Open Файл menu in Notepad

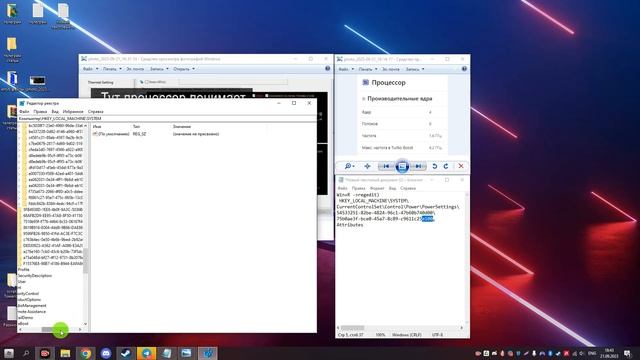pyautogui.click(x=342, y=188)
